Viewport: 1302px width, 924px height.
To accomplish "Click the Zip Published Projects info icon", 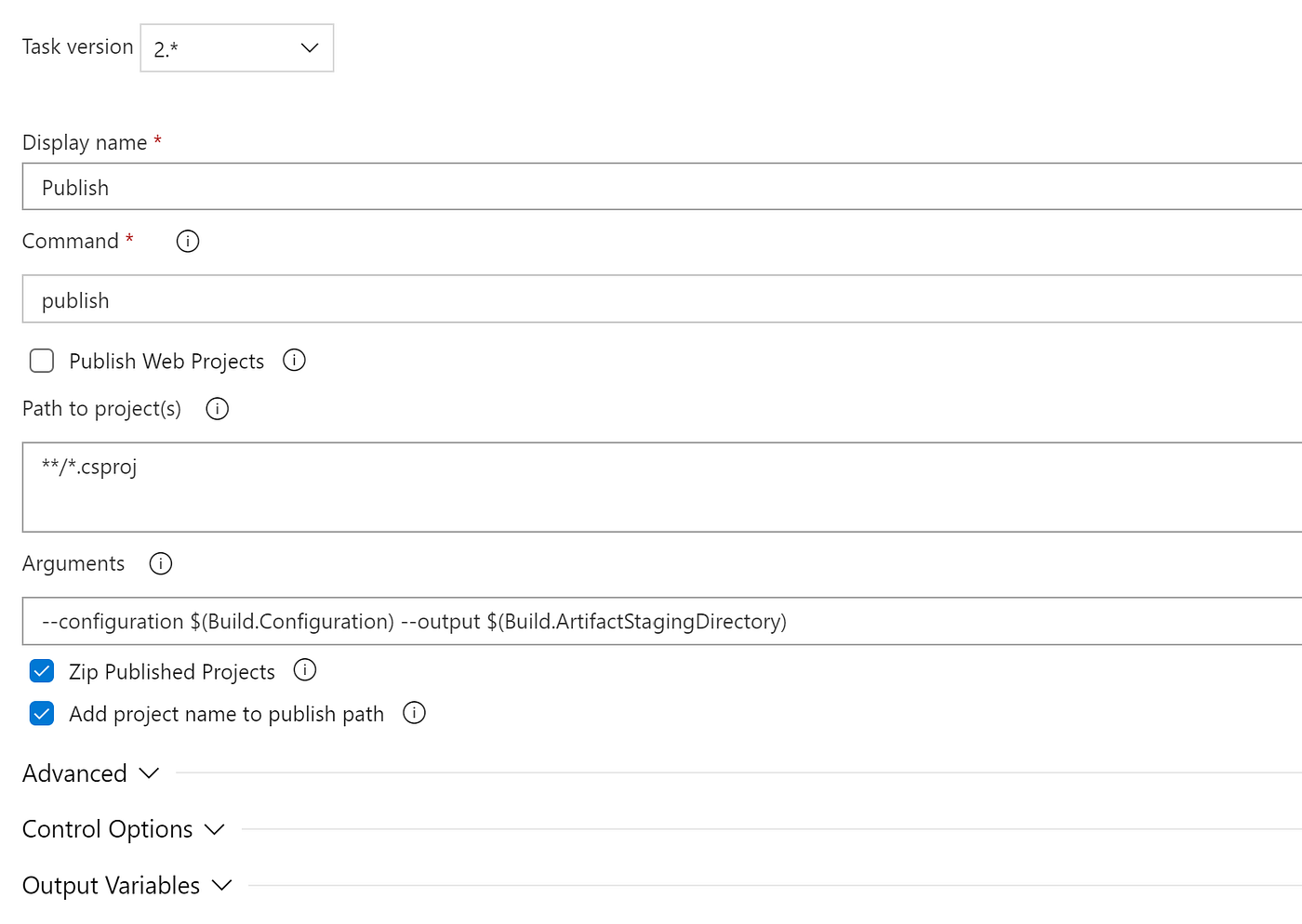I will tap(305, 670).
